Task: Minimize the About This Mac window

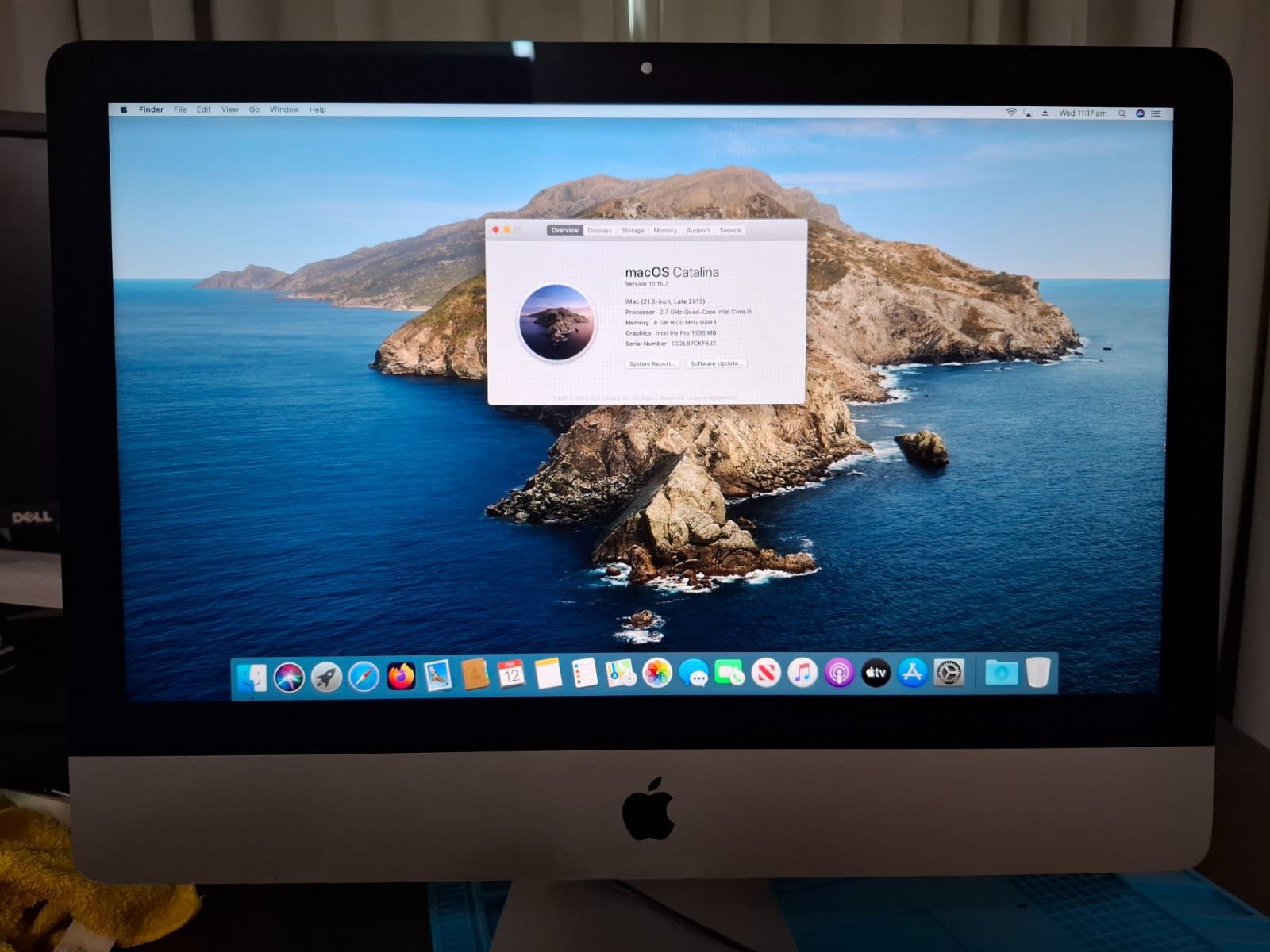Action: [x=507, y=230]
